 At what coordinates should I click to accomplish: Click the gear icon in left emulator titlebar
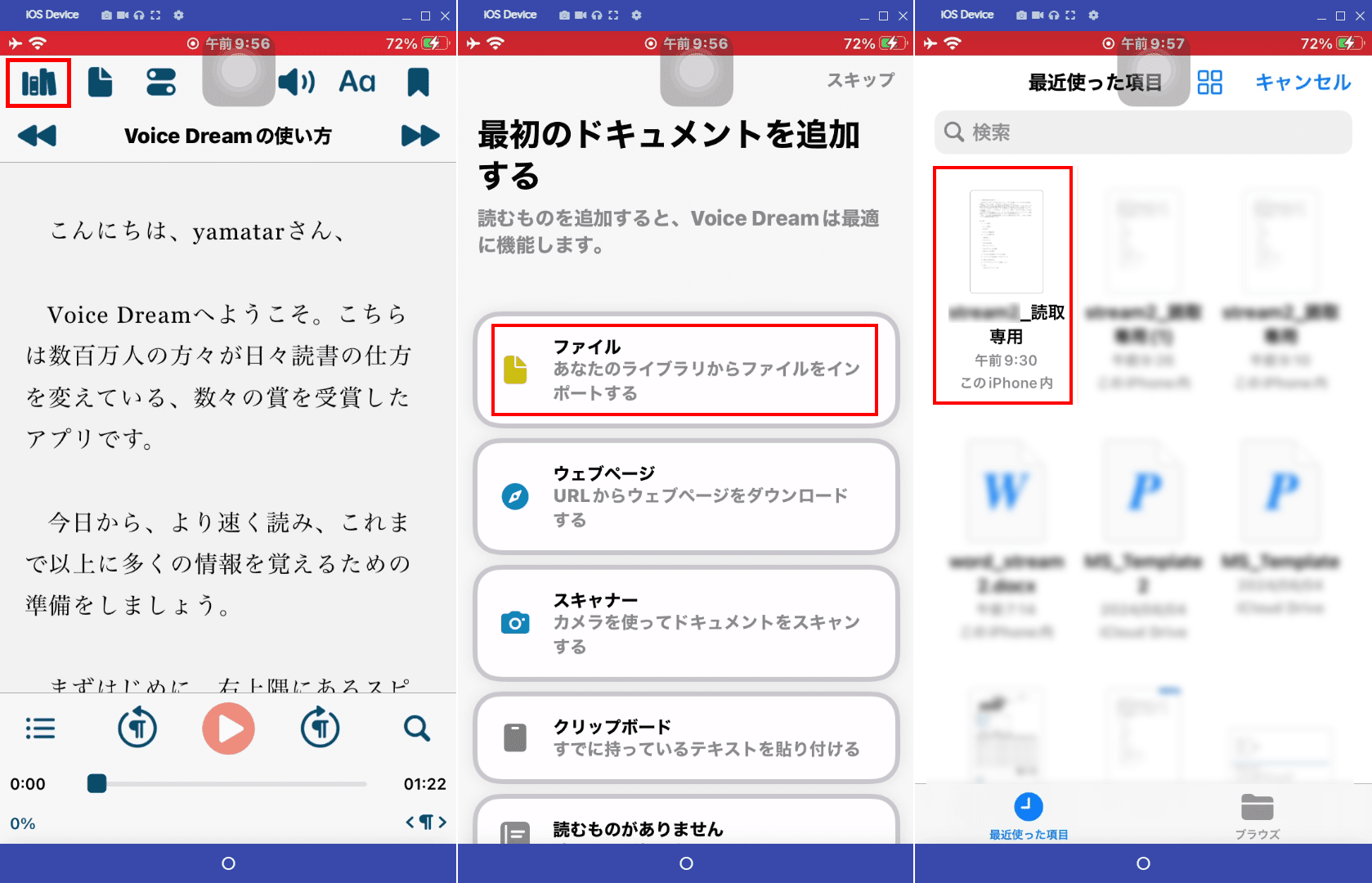coord(178,15)
